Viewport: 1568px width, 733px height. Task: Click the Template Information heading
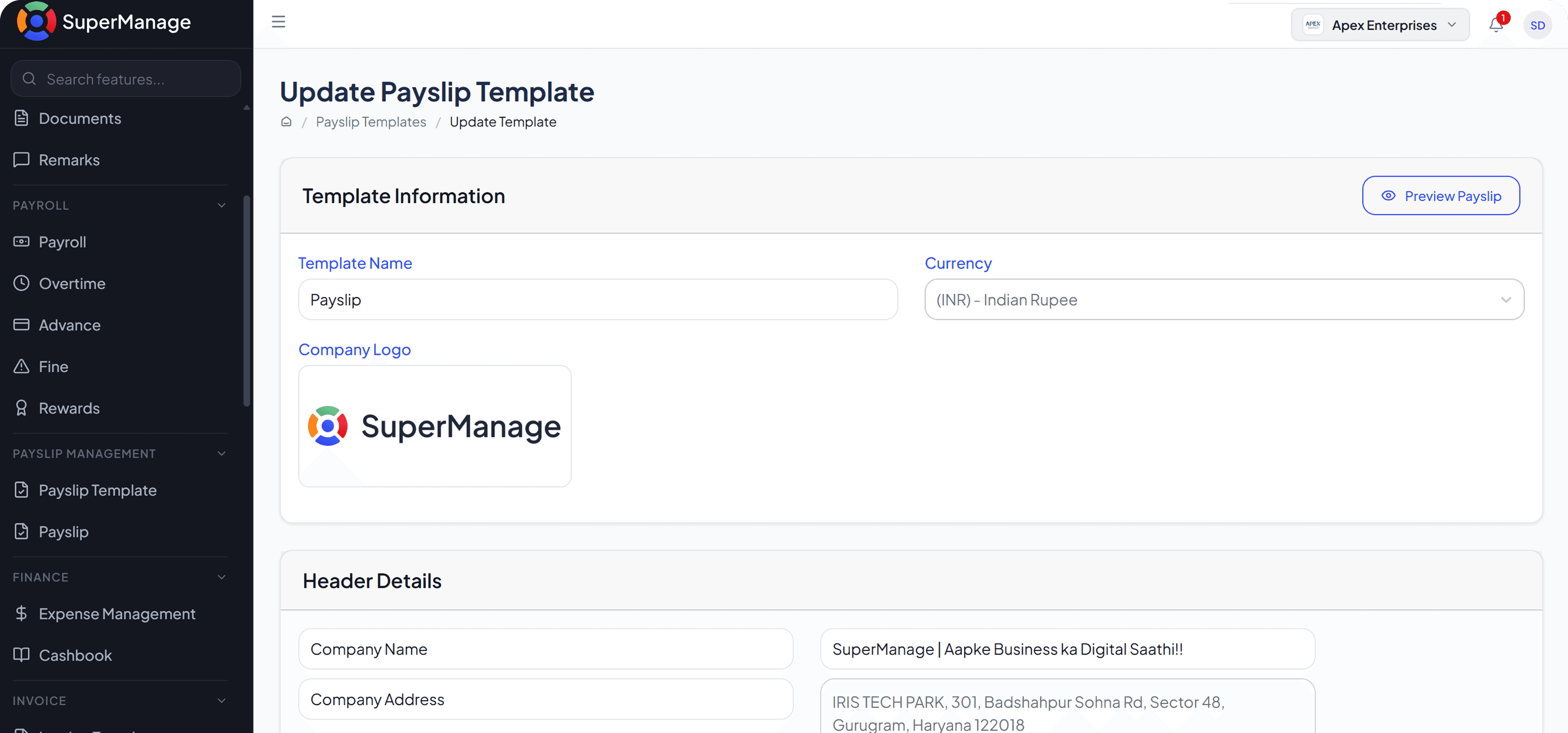404,196
